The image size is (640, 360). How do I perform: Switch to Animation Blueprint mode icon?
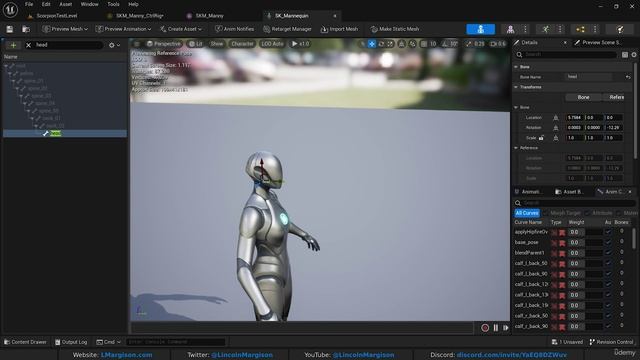pos(580,29)
